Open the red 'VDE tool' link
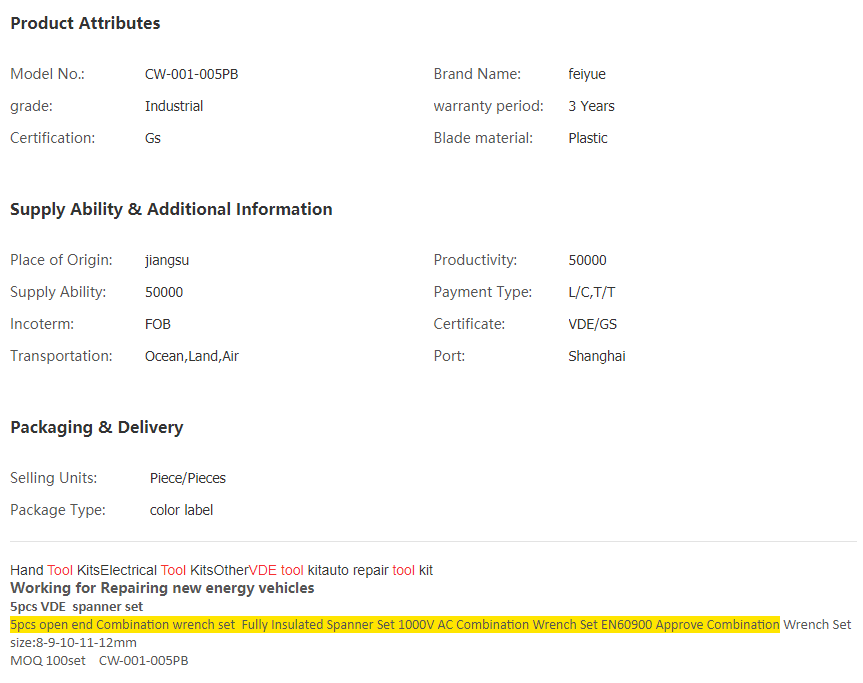Image resolution: width=863 pixels, height=683 pixels. (x=276, y=570)
